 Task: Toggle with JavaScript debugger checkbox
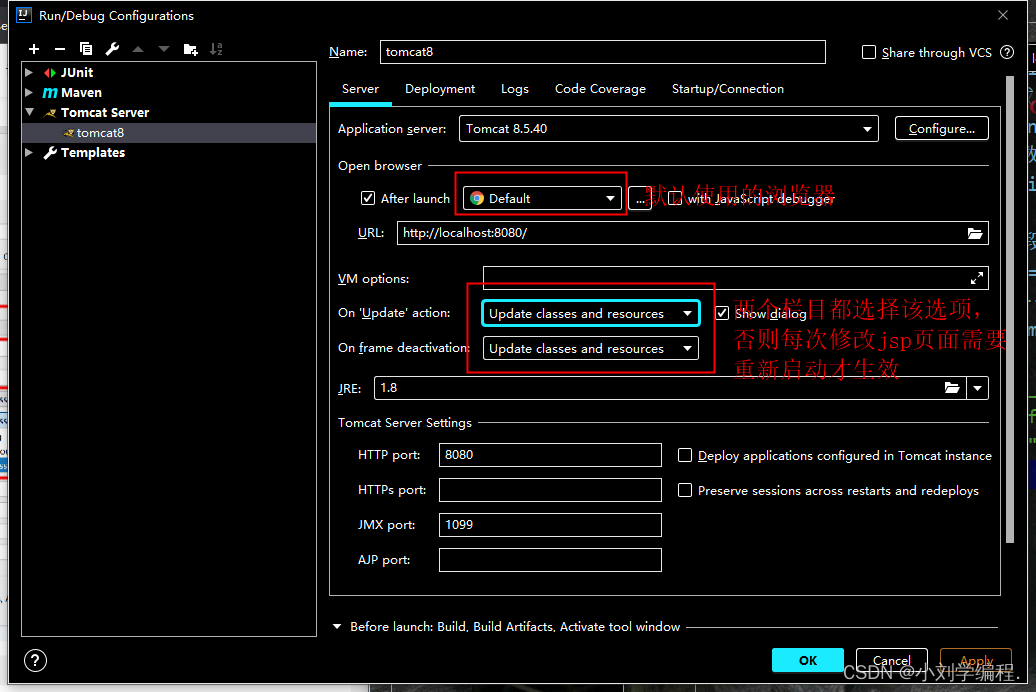675,198
